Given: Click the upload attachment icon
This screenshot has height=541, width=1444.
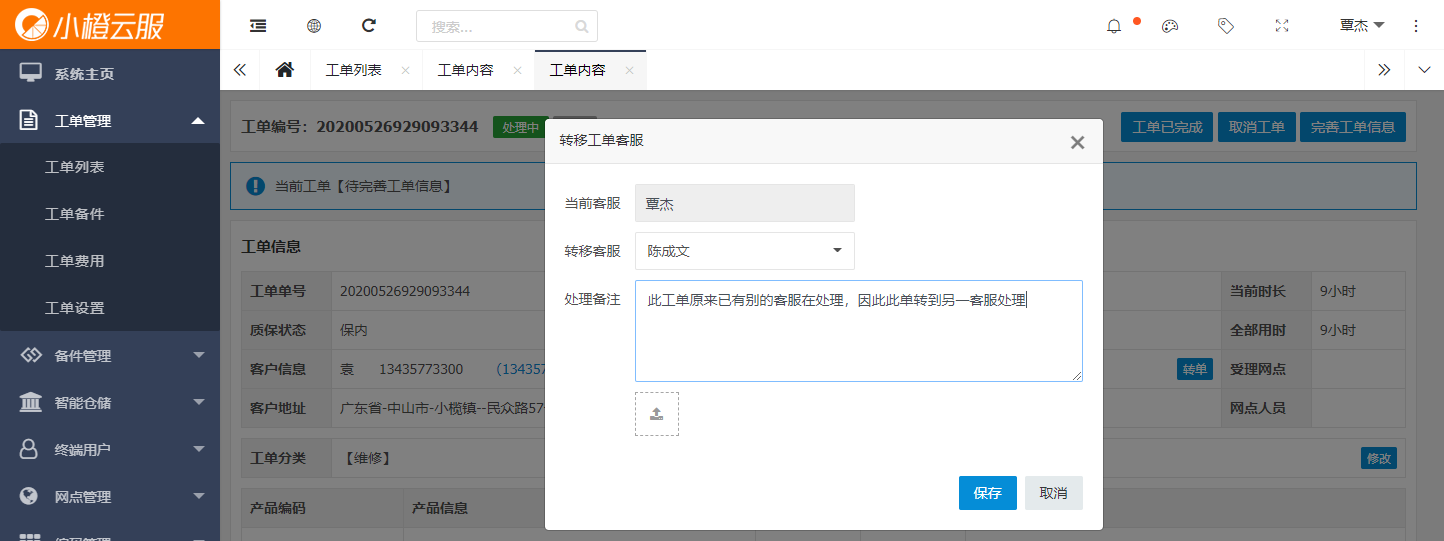Looking at the screenshot, I should click(x=657, y=414).
